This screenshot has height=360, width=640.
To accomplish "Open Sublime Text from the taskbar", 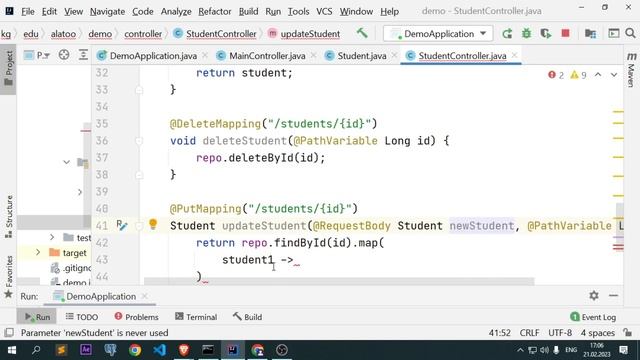I will point(61,350).
